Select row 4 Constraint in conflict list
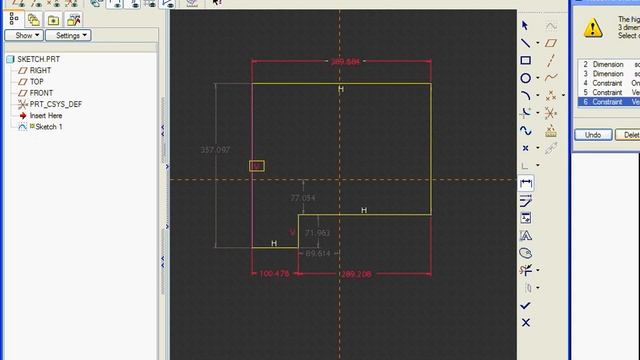Image resolution: width=640 pixels, height=360 pixels. click(609, 83)
